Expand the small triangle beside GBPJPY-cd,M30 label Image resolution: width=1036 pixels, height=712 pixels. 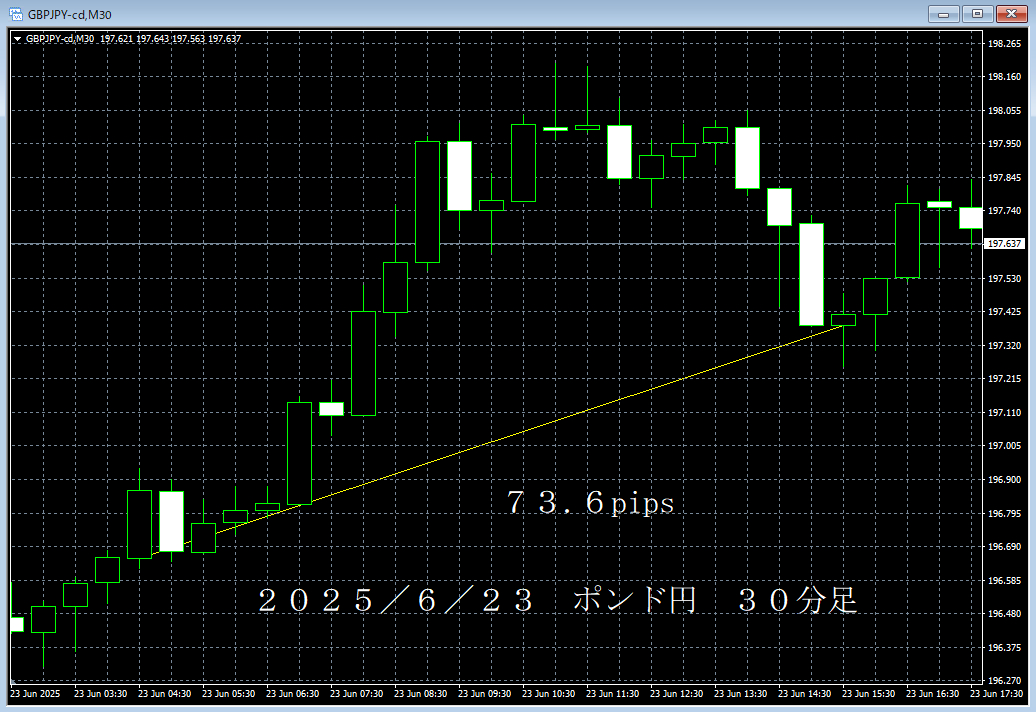tap(17, 39)
